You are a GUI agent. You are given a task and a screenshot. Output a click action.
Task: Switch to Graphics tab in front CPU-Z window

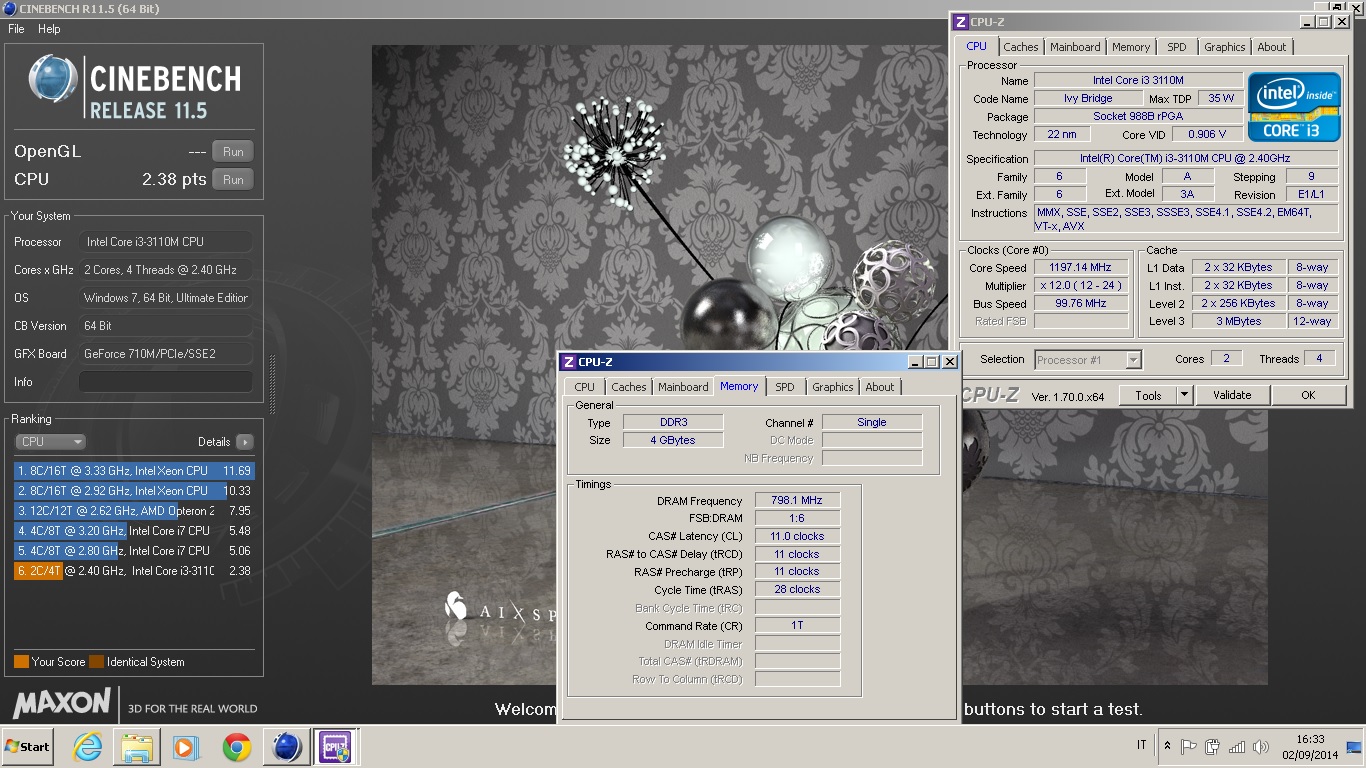point(833,387)
